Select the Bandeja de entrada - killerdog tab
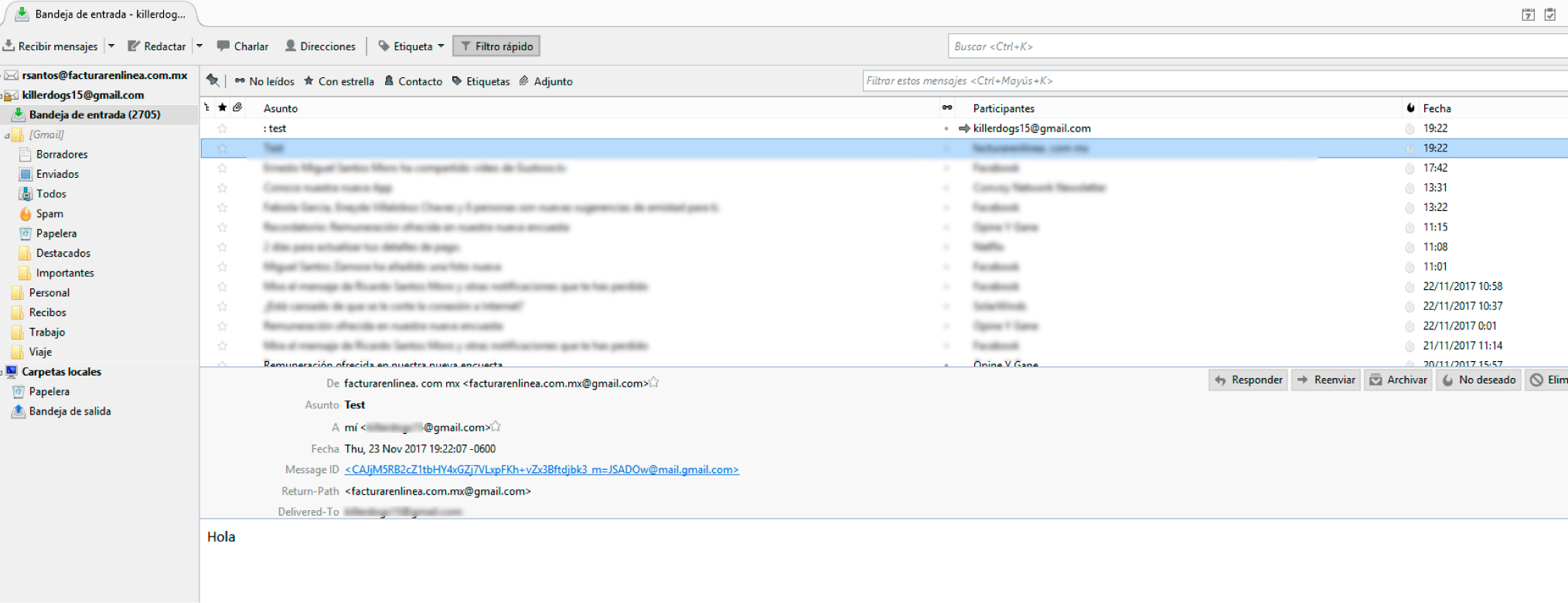 101,14
